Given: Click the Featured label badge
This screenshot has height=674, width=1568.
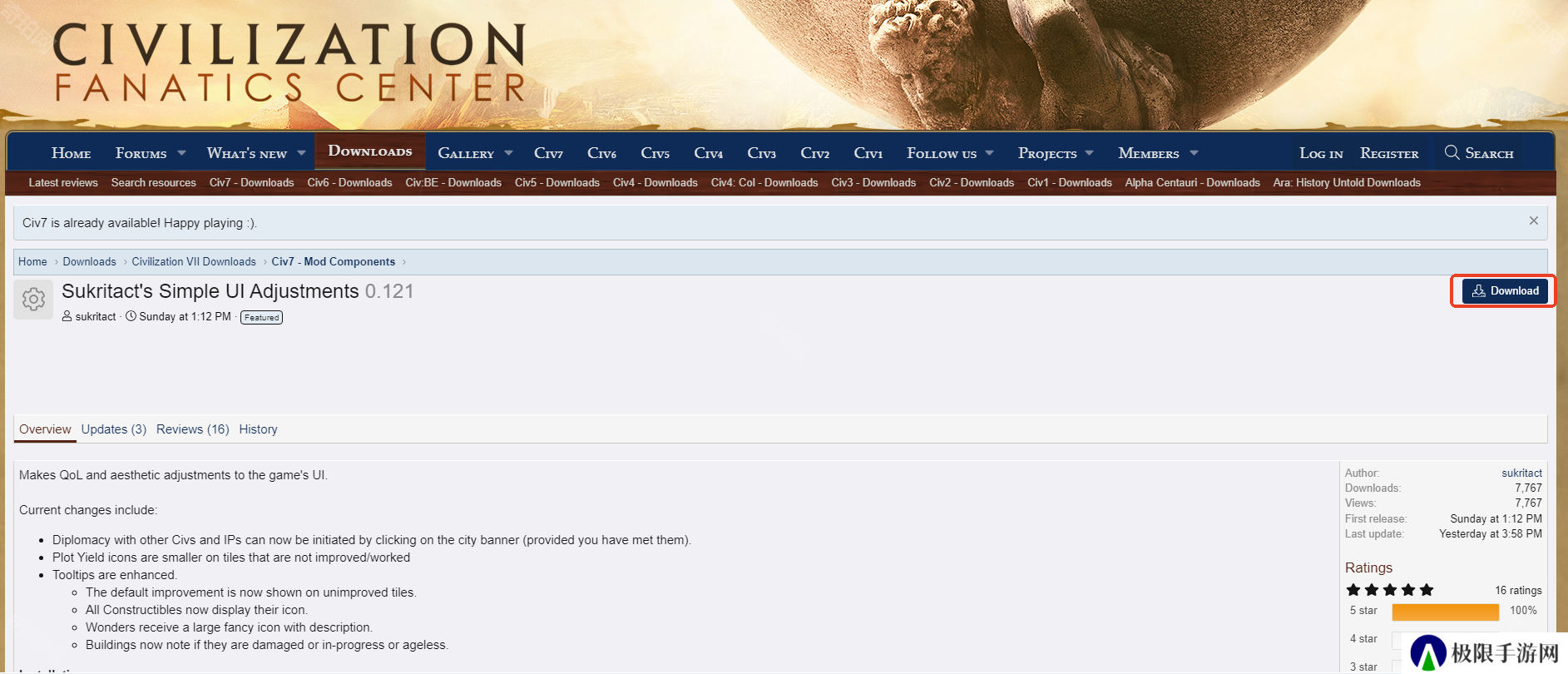Looking at the screenshot, I should [x=261, y=317].
